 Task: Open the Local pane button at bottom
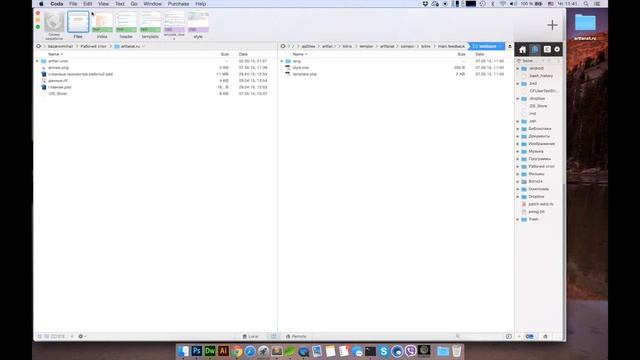[251, 337]
